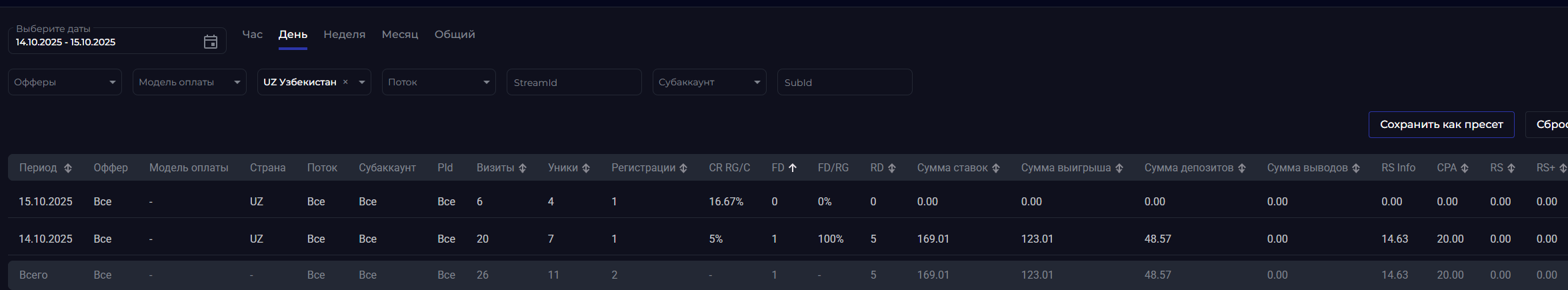1568x290 pixels.
Task: Open the Модель оплаты dropdown
Action: (237, 82)
